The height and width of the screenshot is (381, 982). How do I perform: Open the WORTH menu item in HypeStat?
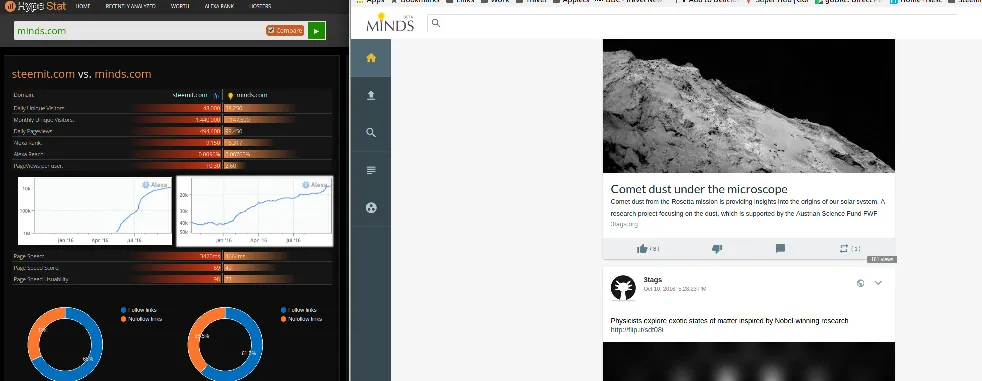[x=180, y=6]
